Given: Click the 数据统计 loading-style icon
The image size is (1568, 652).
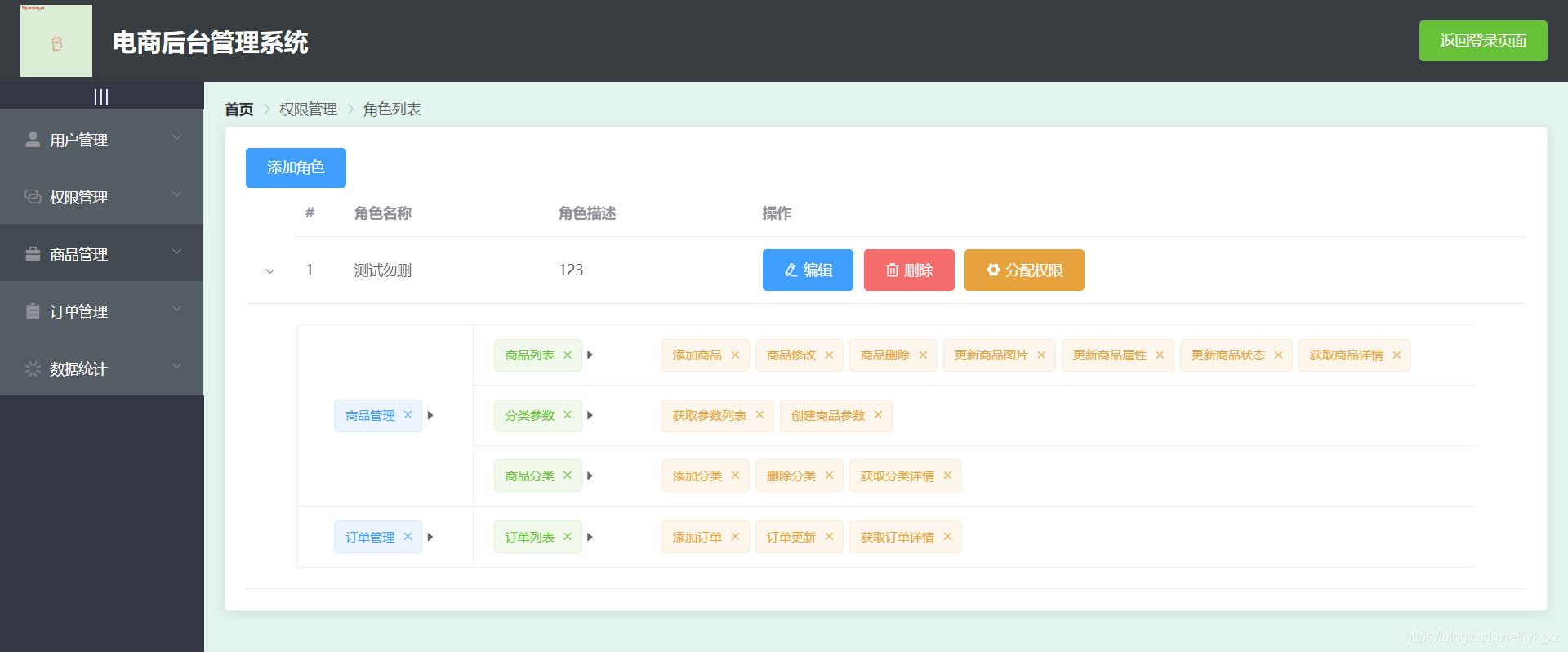Looking at the screenshot, I should 33,368.
